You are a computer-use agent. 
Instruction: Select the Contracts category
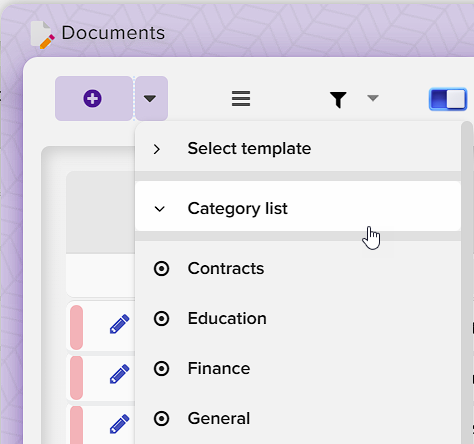(x=298, y=268)
